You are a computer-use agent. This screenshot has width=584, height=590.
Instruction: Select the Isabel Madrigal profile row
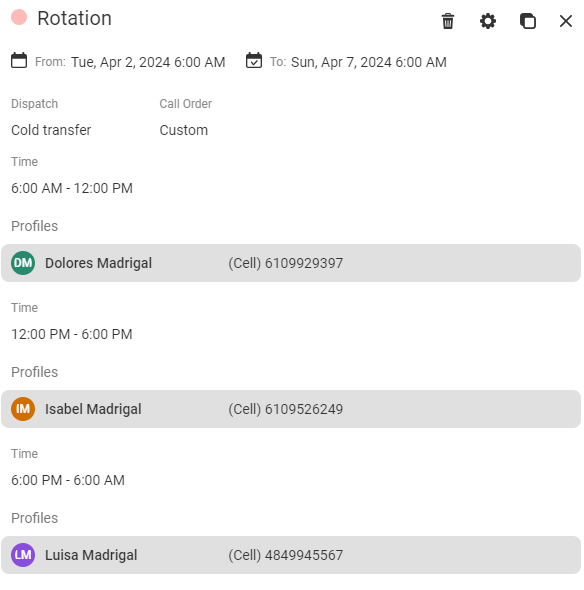tap(291, 409)
